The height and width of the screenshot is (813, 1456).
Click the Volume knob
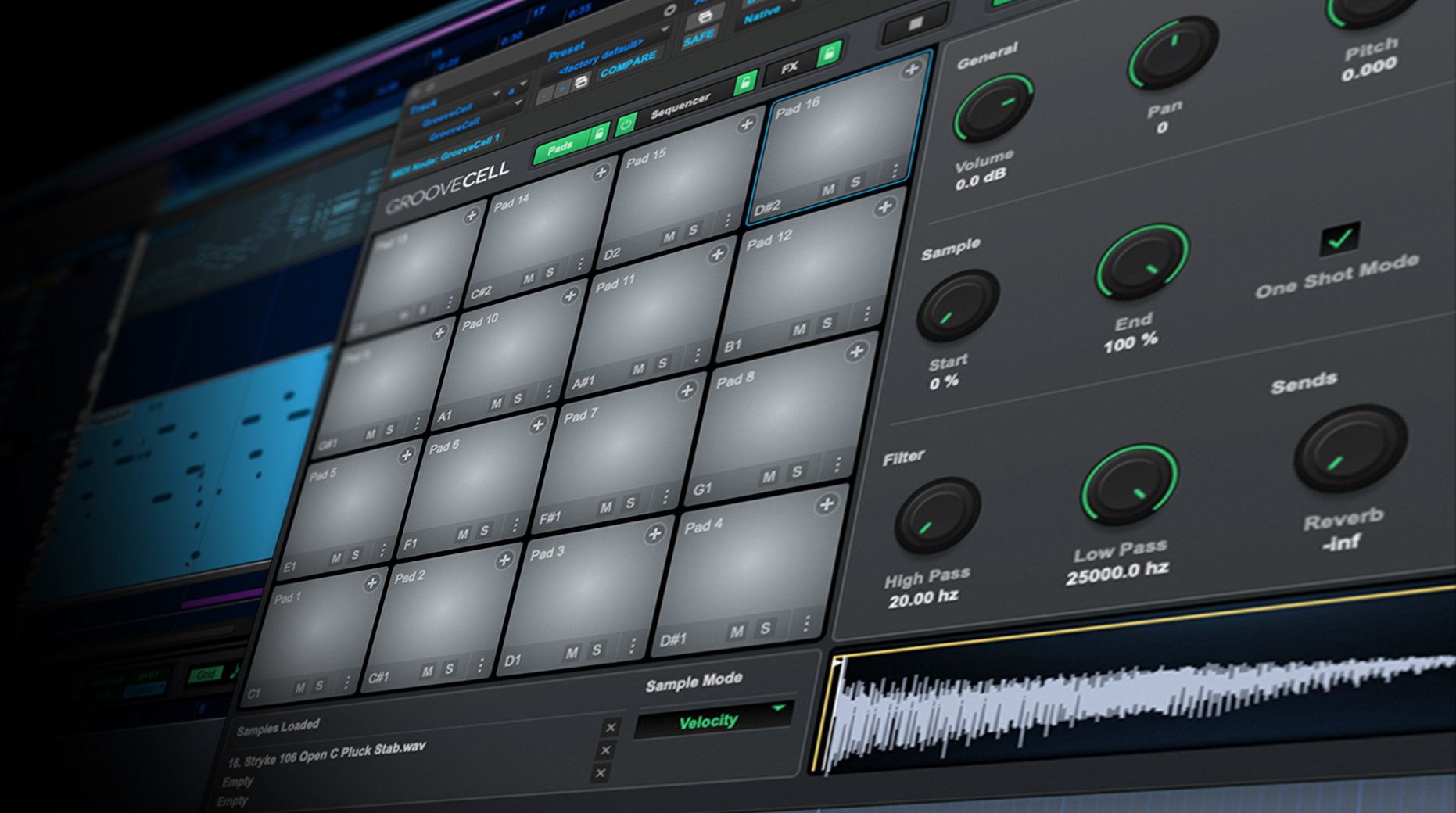[994, 108]
